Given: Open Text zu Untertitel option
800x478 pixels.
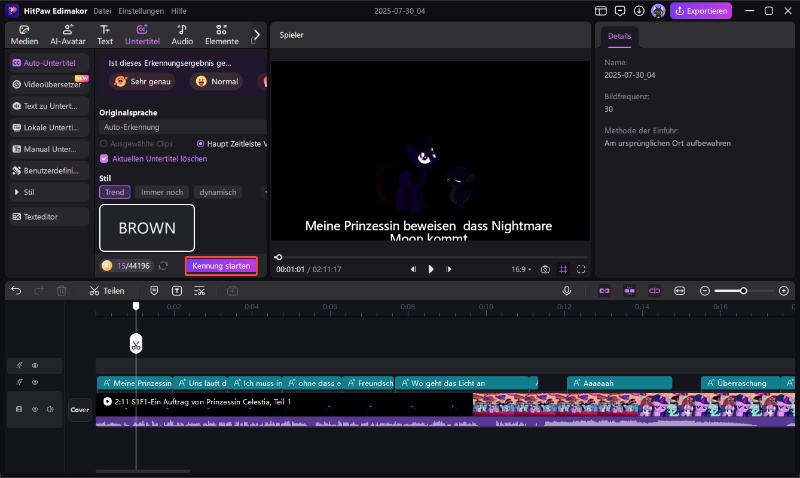Looking at the screenshot, I should [49, 106].
